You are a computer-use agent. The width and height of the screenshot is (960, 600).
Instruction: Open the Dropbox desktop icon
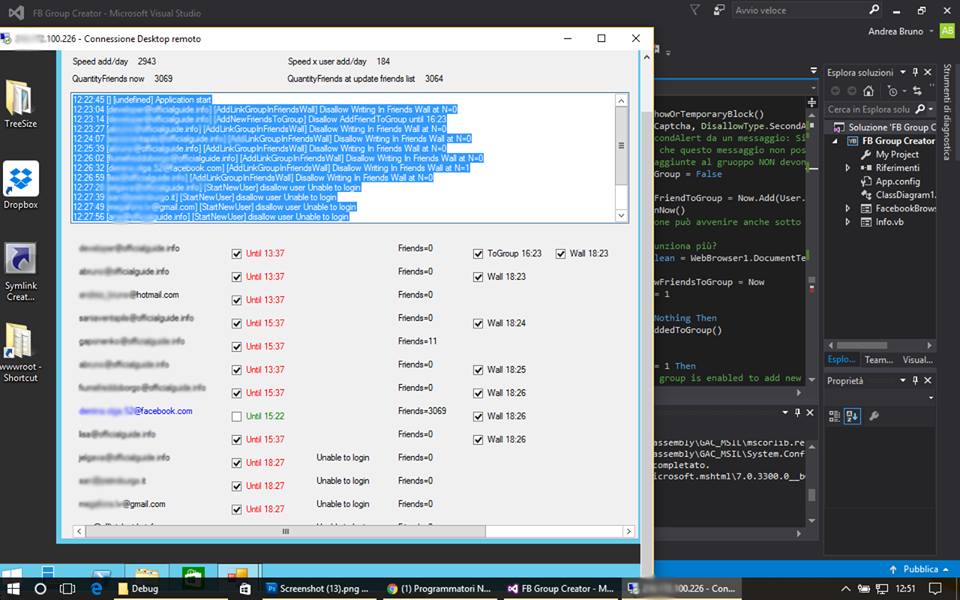click(21, 185)
